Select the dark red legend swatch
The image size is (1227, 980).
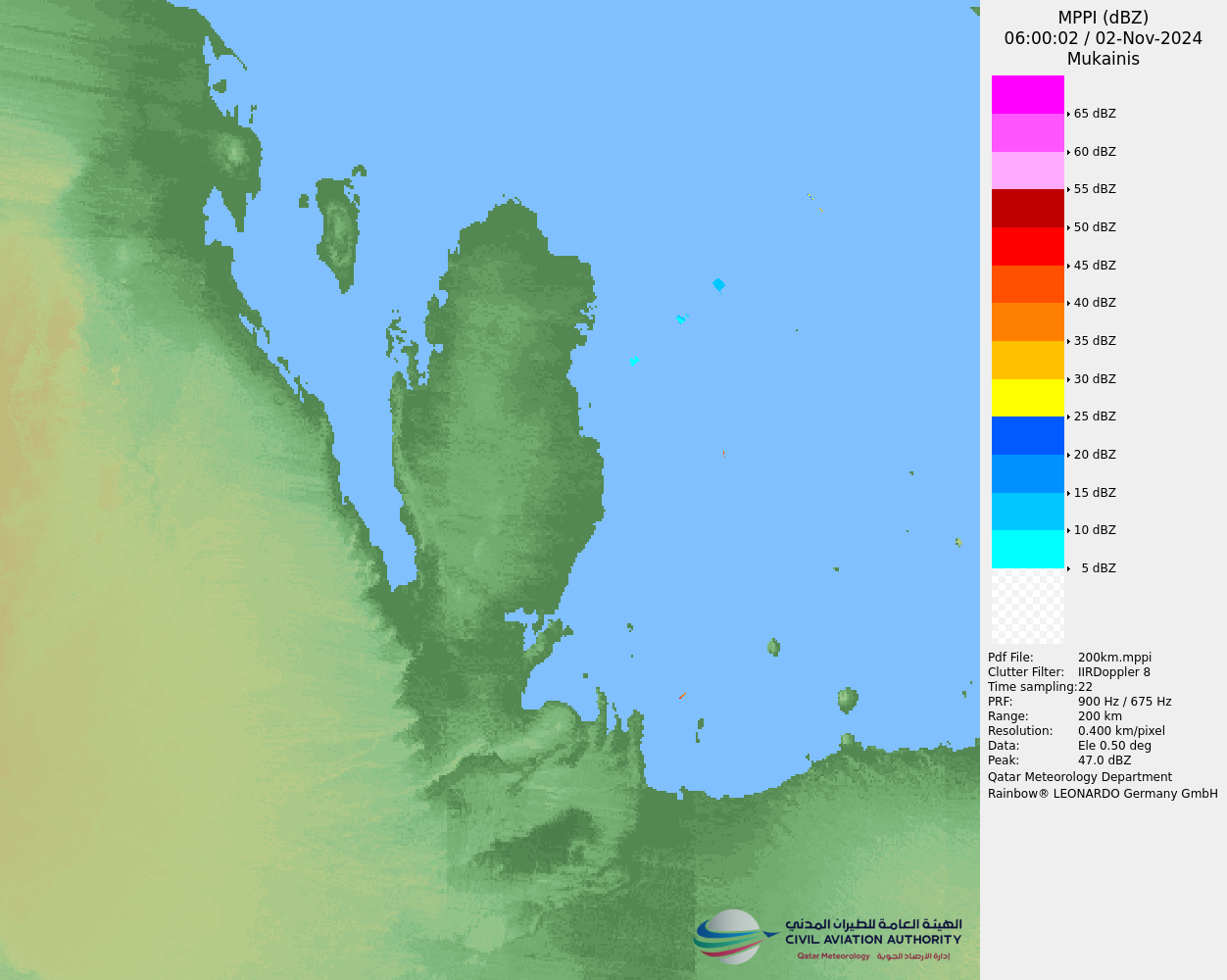click(1027, 208)
